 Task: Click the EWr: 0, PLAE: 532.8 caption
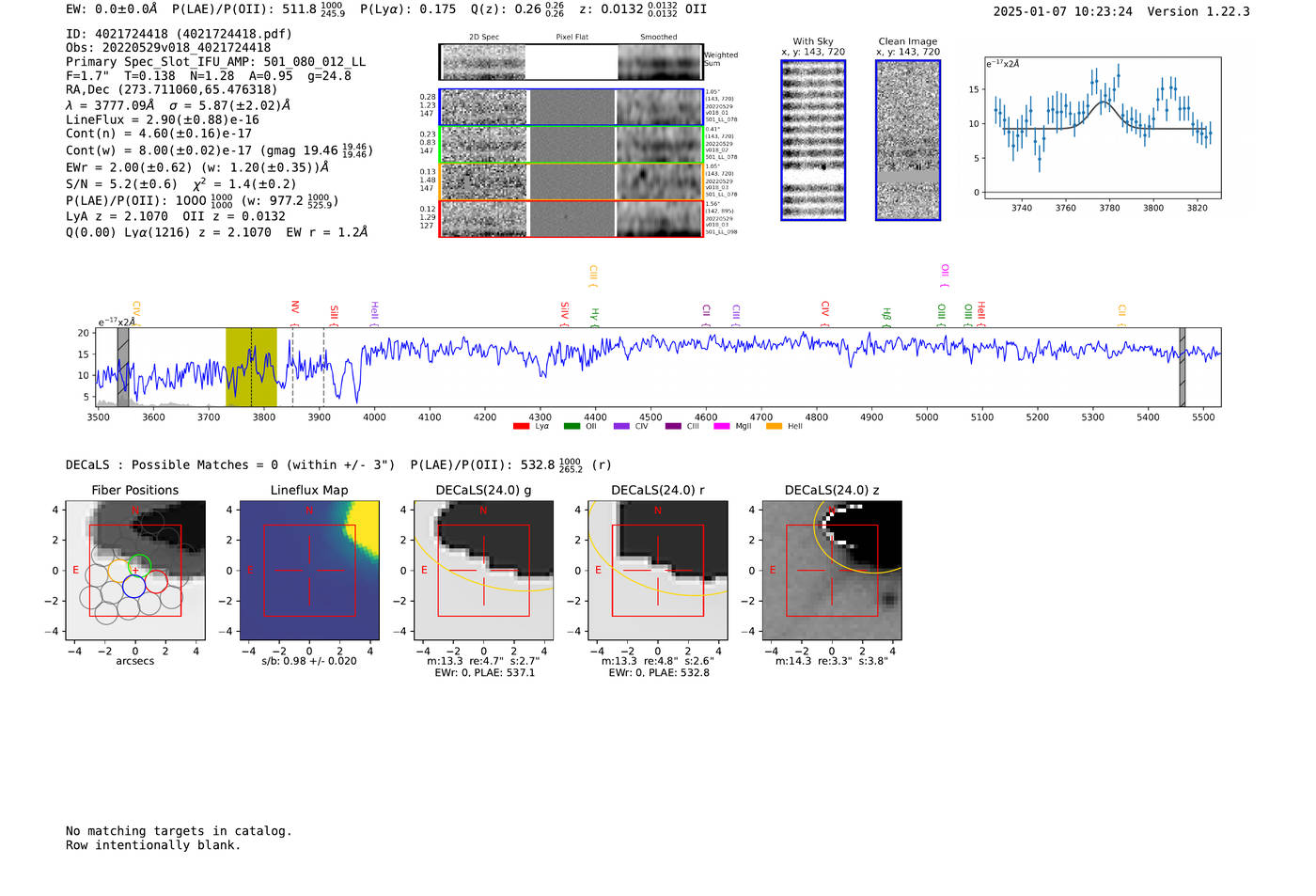pyautogui.click(x=659, y=673)
